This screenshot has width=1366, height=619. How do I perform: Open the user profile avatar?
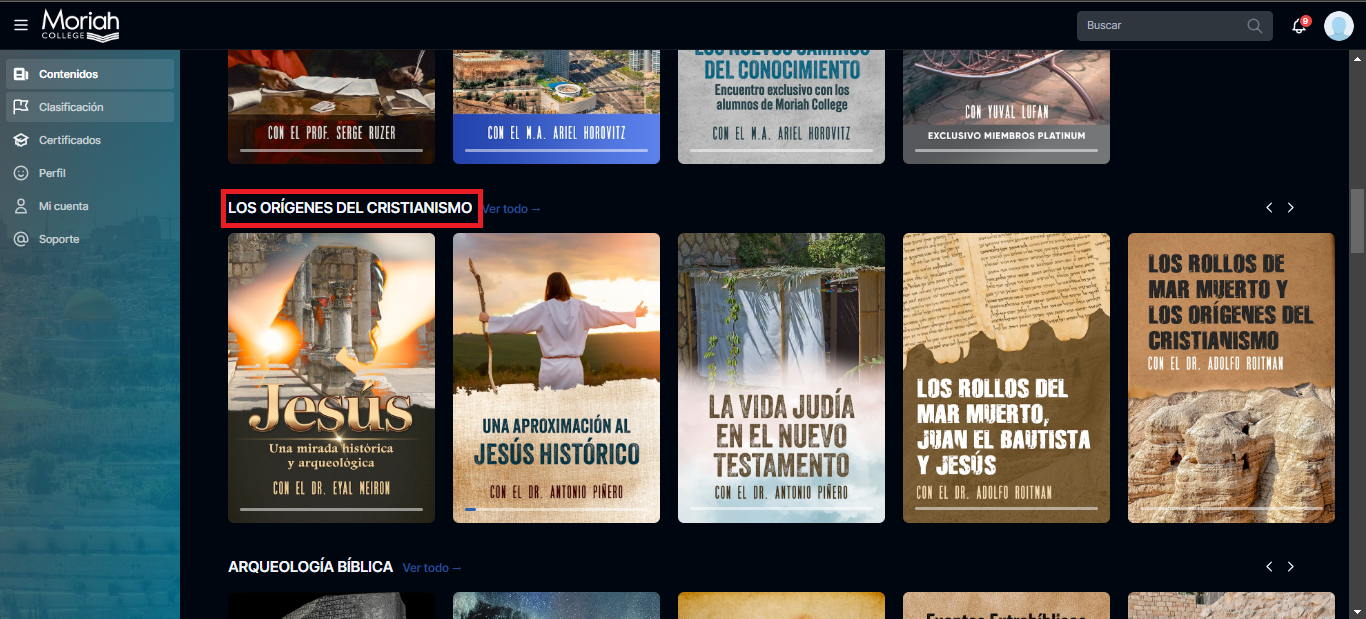(x=1338, y=26)
